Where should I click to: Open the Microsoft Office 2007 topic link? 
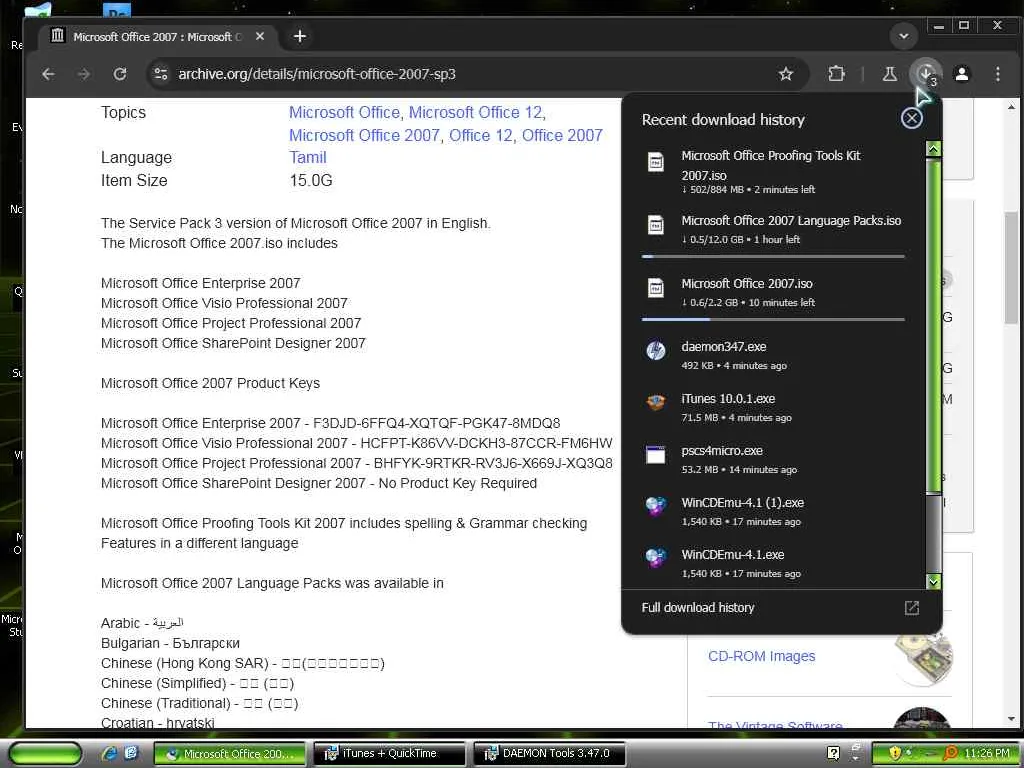pos(364,135)
